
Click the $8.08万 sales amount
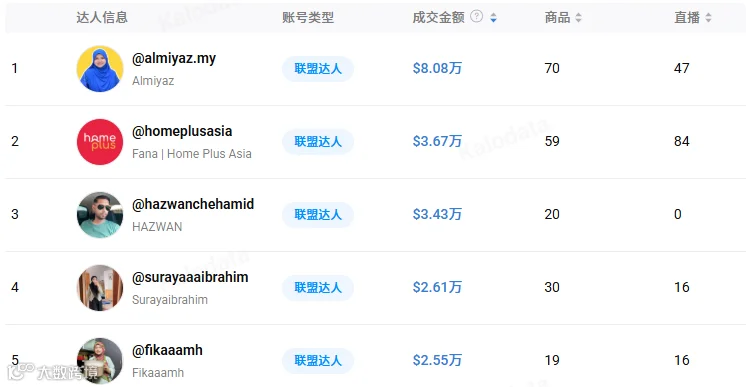click(437, 69)
